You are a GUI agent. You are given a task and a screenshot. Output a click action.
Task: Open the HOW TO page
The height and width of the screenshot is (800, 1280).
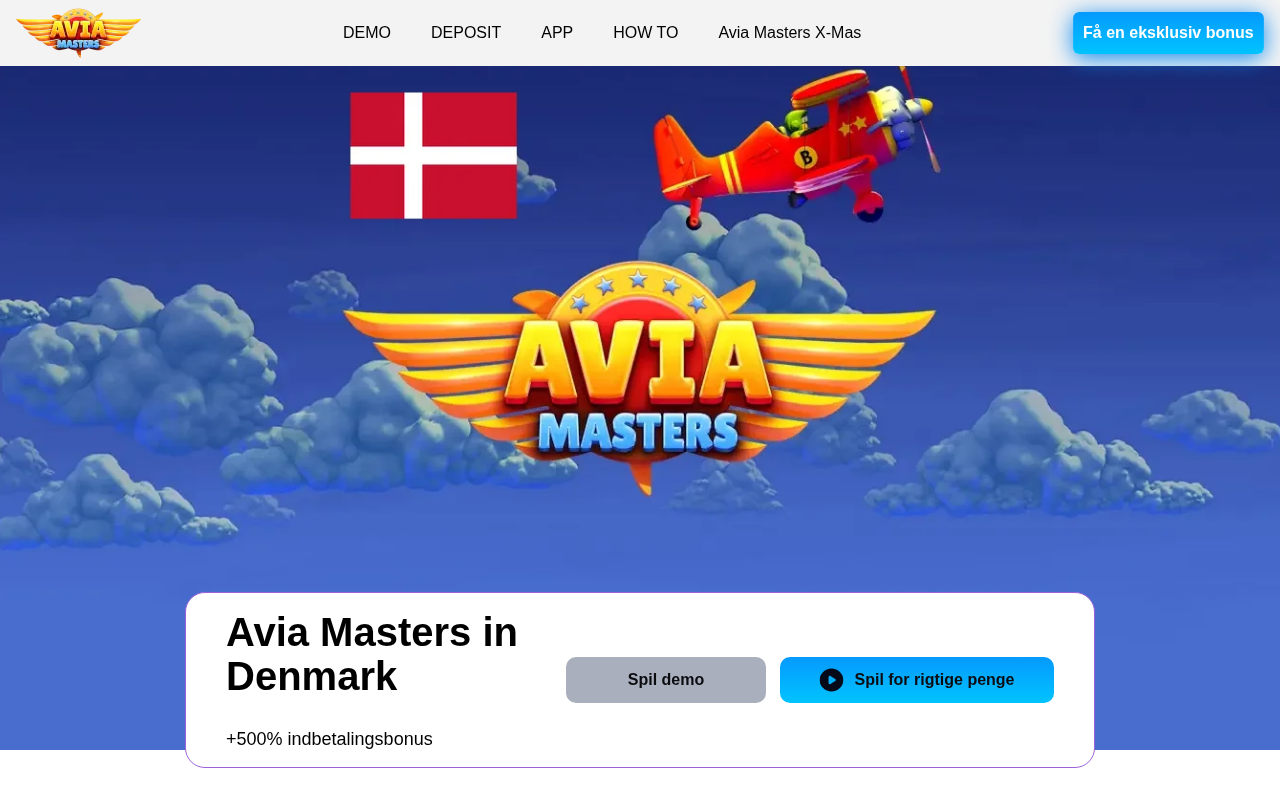point(646,33)
